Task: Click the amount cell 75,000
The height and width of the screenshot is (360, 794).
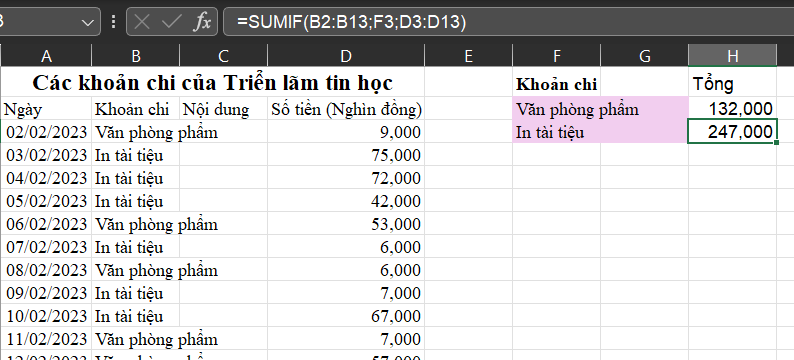Action: (x=346, y=155)
